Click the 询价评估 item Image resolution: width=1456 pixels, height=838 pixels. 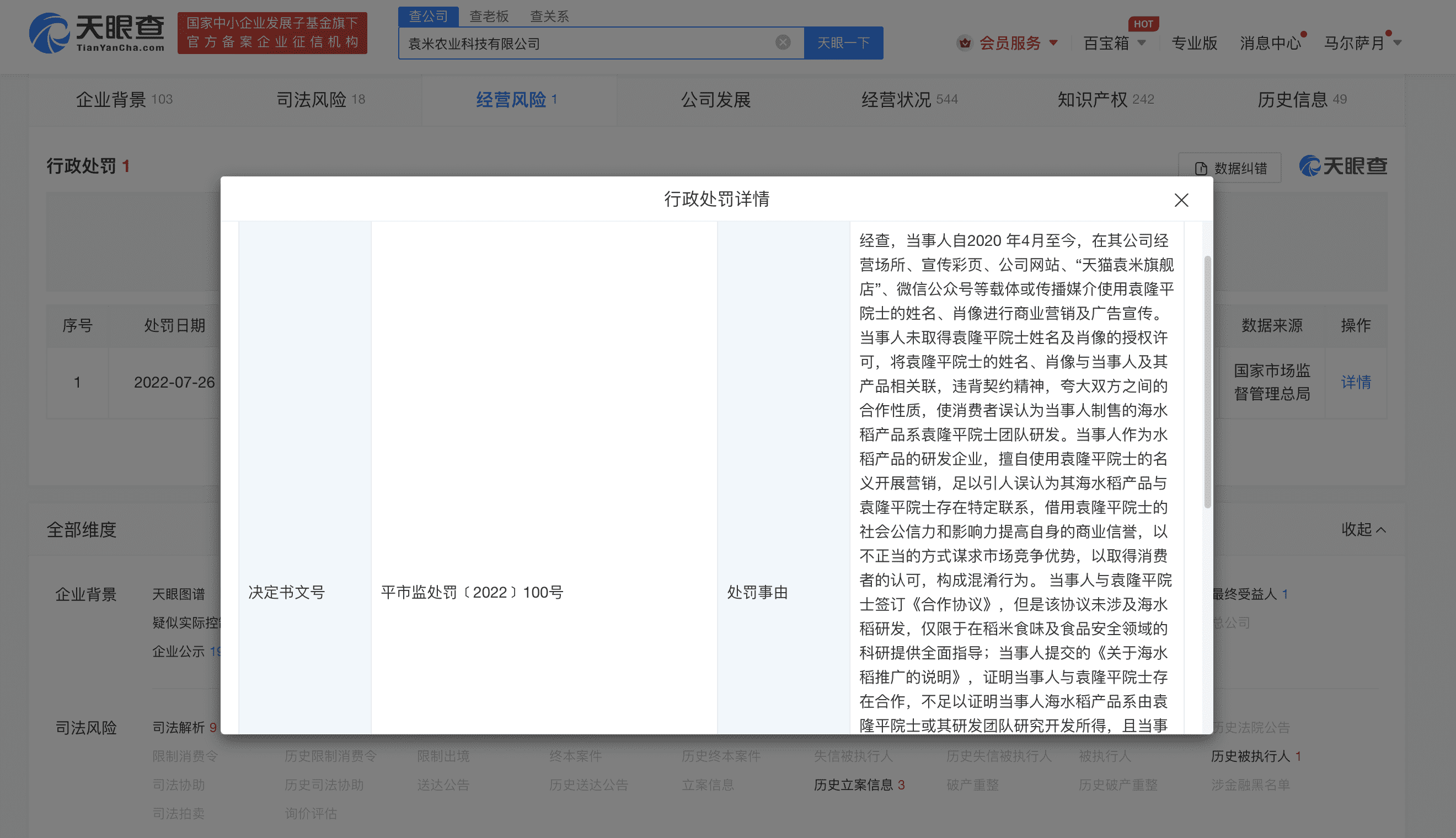click(311, 813)
